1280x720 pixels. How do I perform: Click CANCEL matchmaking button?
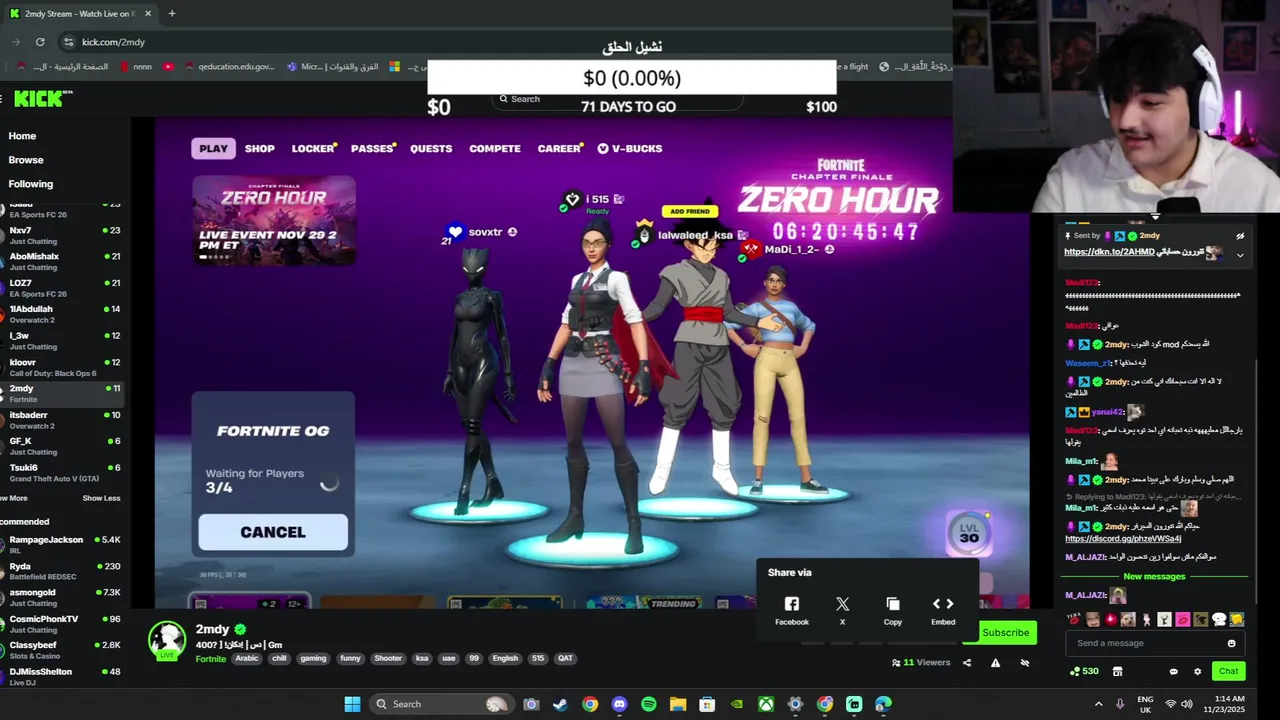(x=273, y=532)
